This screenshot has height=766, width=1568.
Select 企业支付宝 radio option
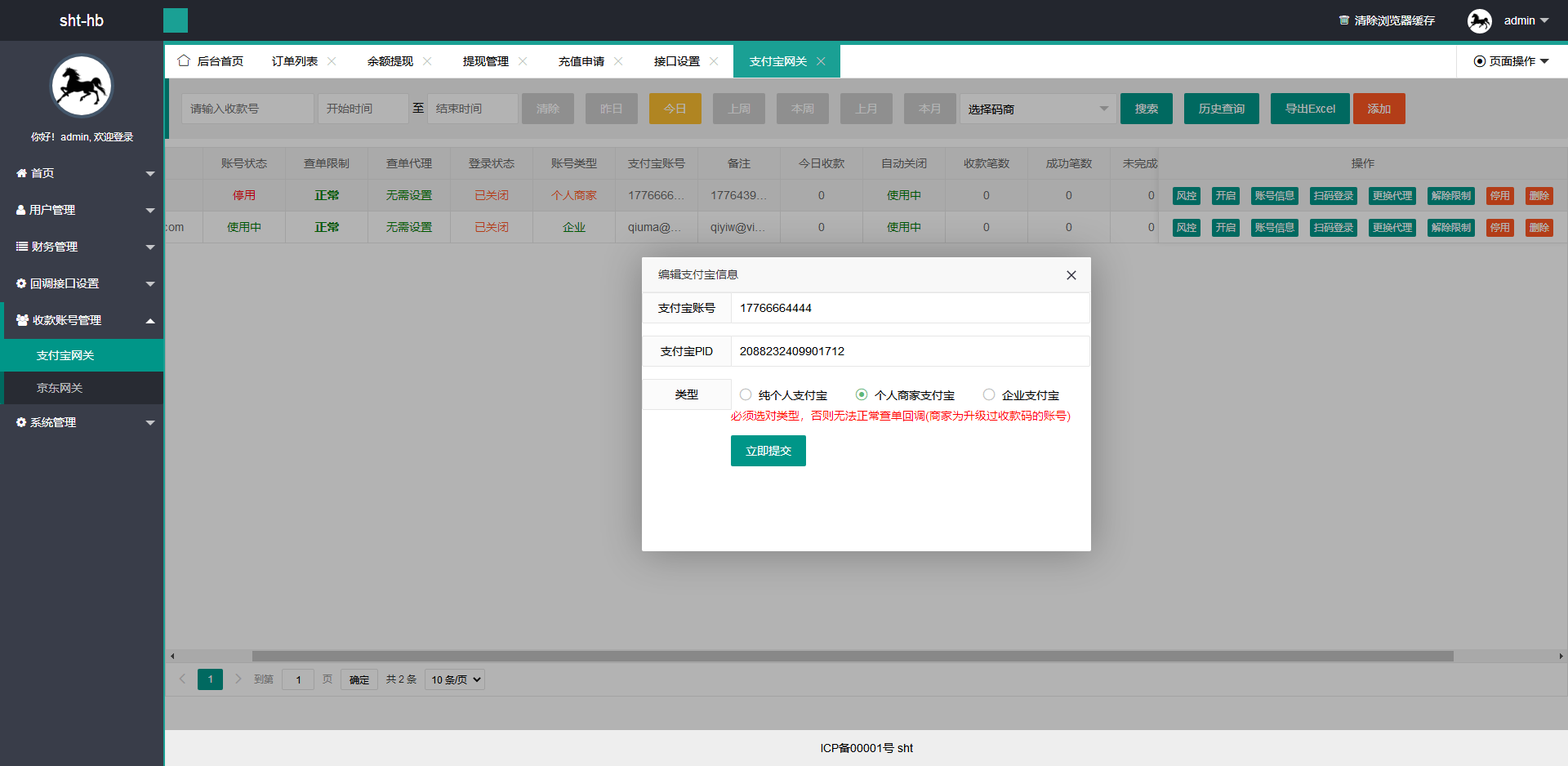[989, 394]
